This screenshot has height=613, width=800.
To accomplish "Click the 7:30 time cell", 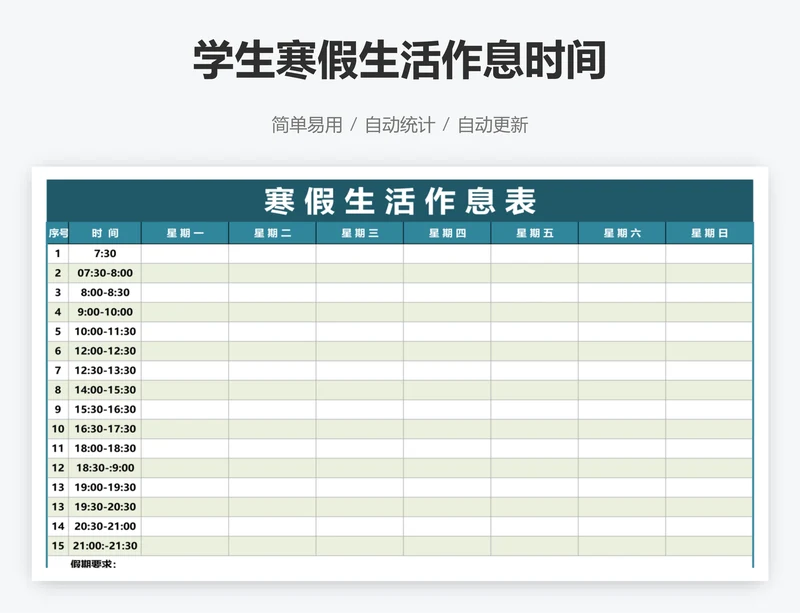I will [x=105, y=254].
